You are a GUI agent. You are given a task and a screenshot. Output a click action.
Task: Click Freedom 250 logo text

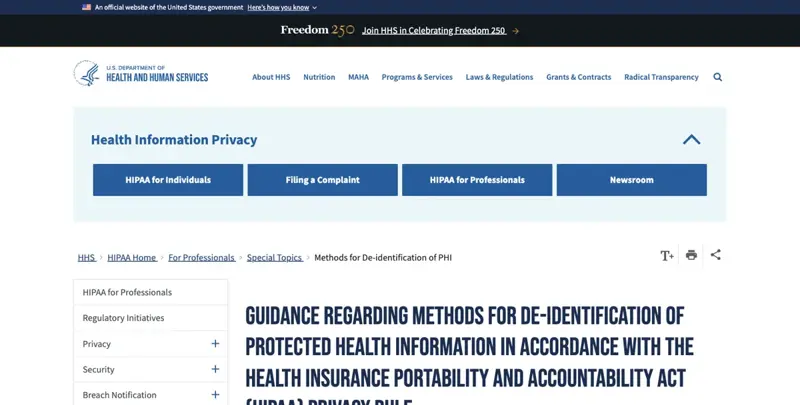point(317,30)
